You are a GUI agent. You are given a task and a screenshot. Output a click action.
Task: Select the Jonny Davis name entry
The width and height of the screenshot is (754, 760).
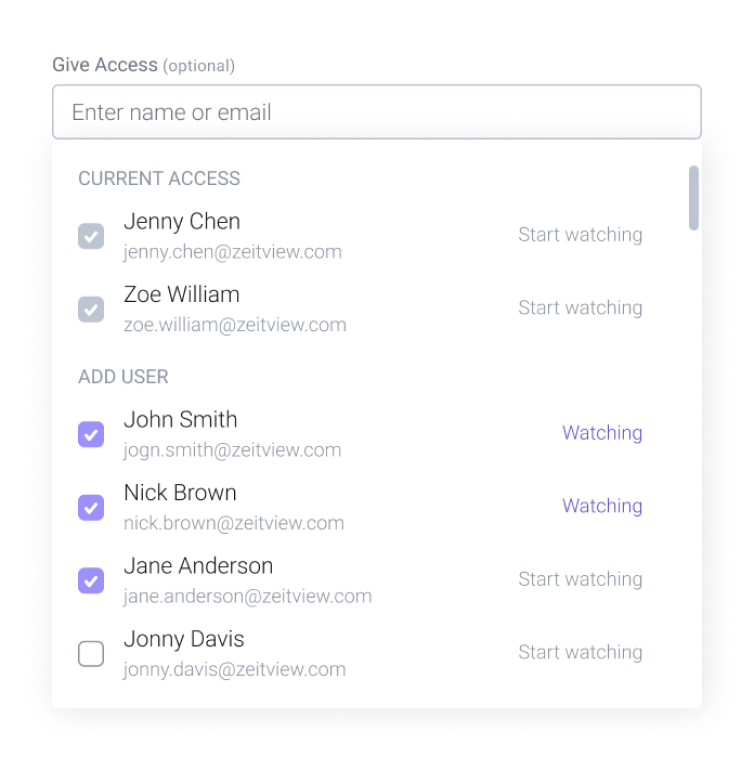184,639
